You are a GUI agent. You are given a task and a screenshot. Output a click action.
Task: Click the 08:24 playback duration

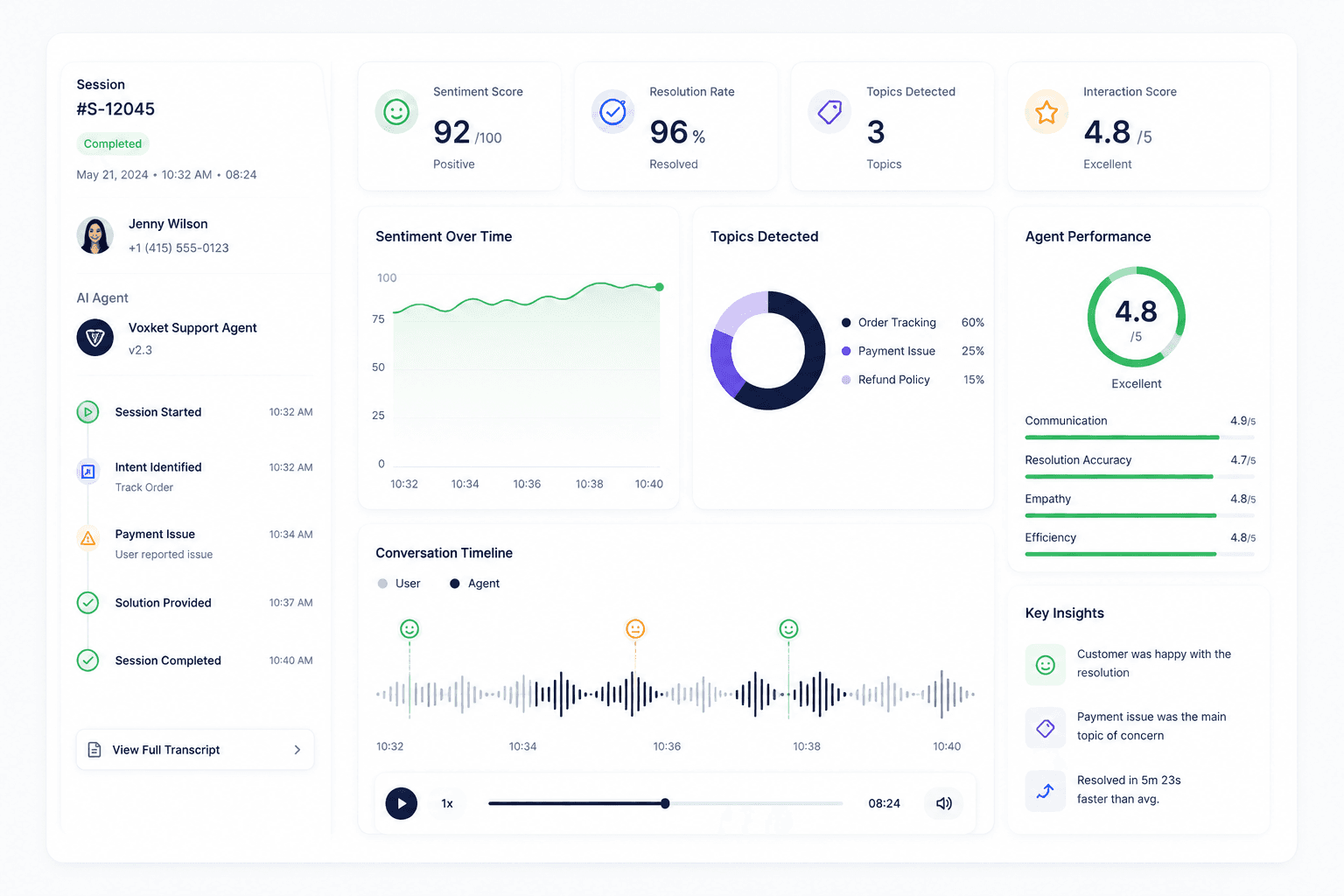coord(884,803)
